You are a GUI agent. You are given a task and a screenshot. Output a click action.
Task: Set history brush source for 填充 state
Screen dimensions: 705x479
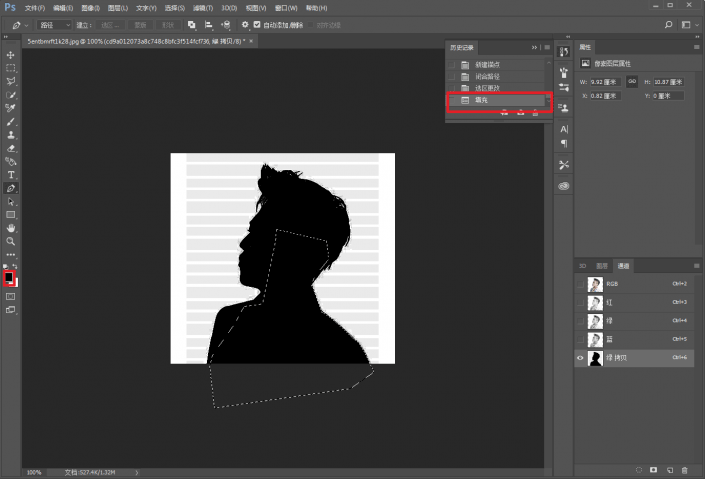(x=451, y=100)
